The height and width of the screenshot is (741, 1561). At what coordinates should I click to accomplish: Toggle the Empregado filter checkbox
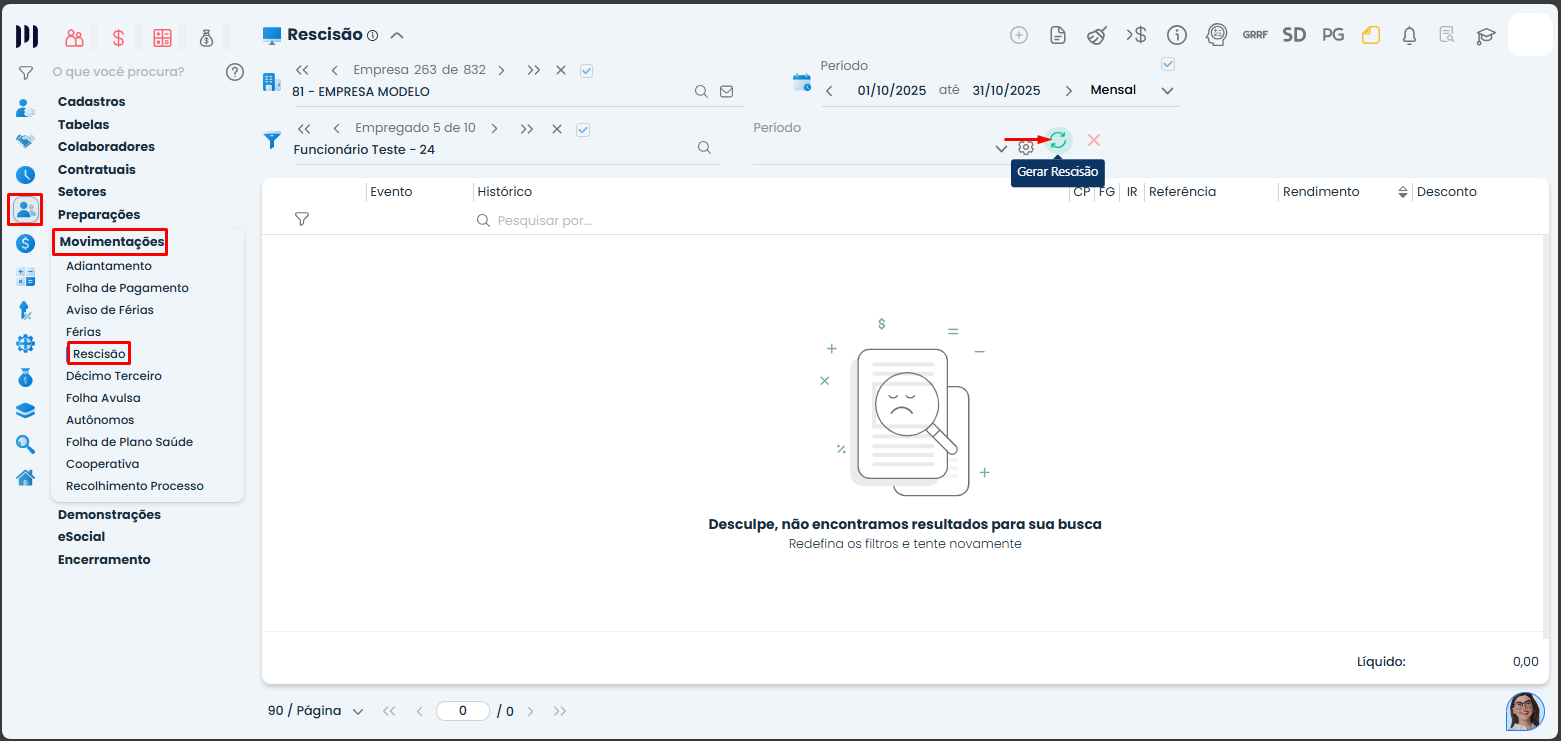coord(583,129)
